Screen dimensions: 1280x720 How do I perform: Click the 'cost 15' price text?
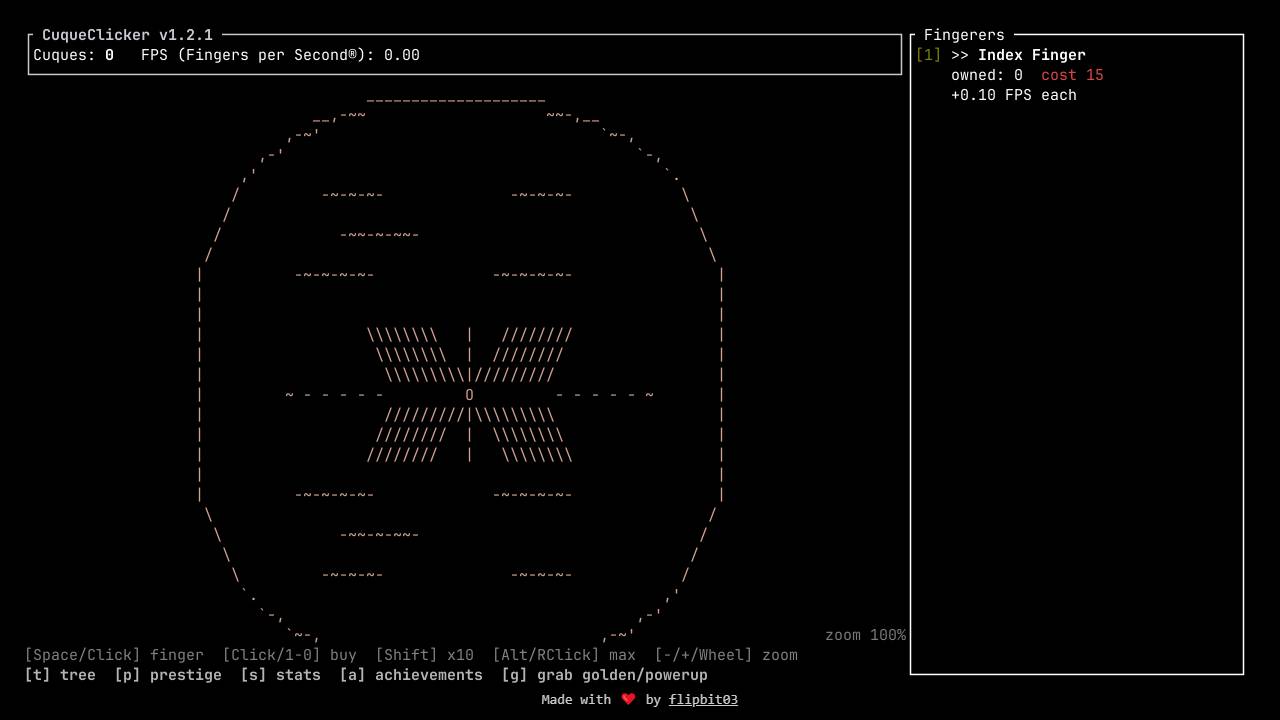tap(1072, 75)
